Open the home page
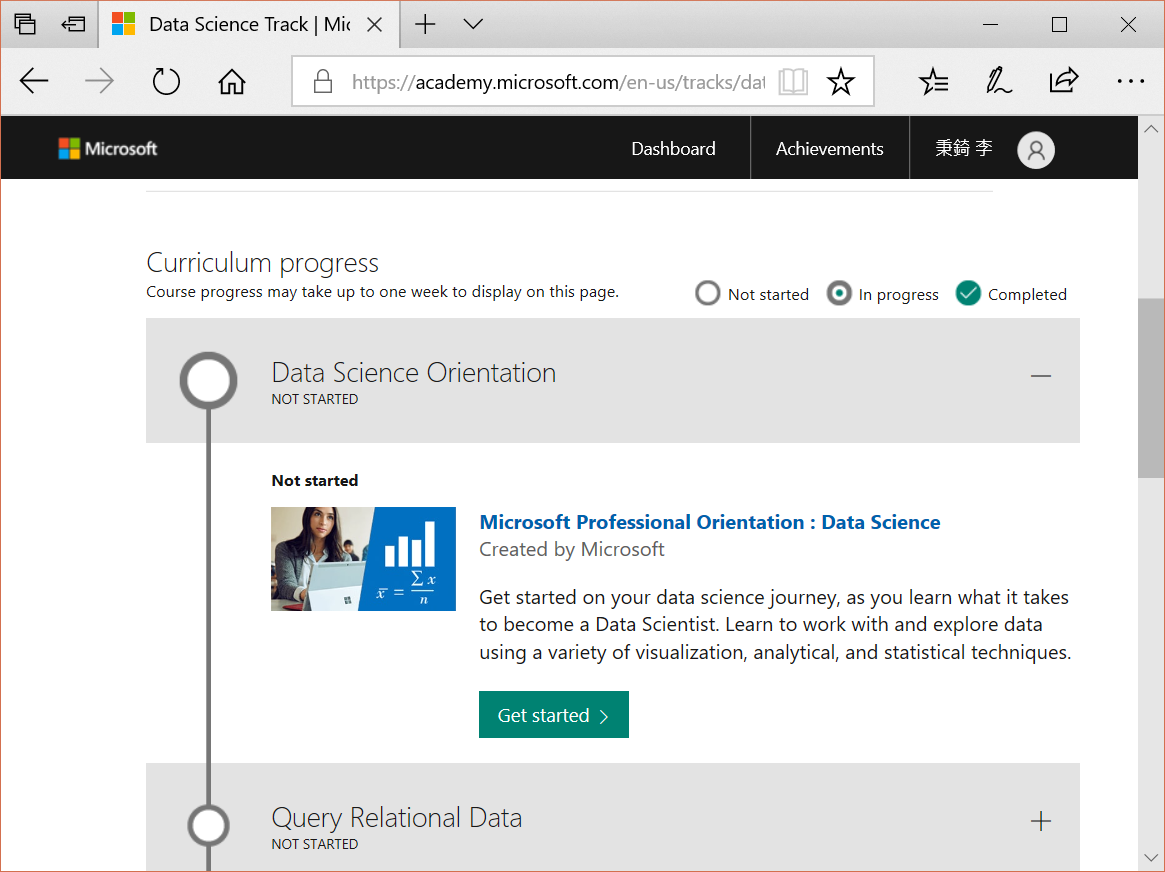Screen dimensions: 1165x872 [231, 81]
